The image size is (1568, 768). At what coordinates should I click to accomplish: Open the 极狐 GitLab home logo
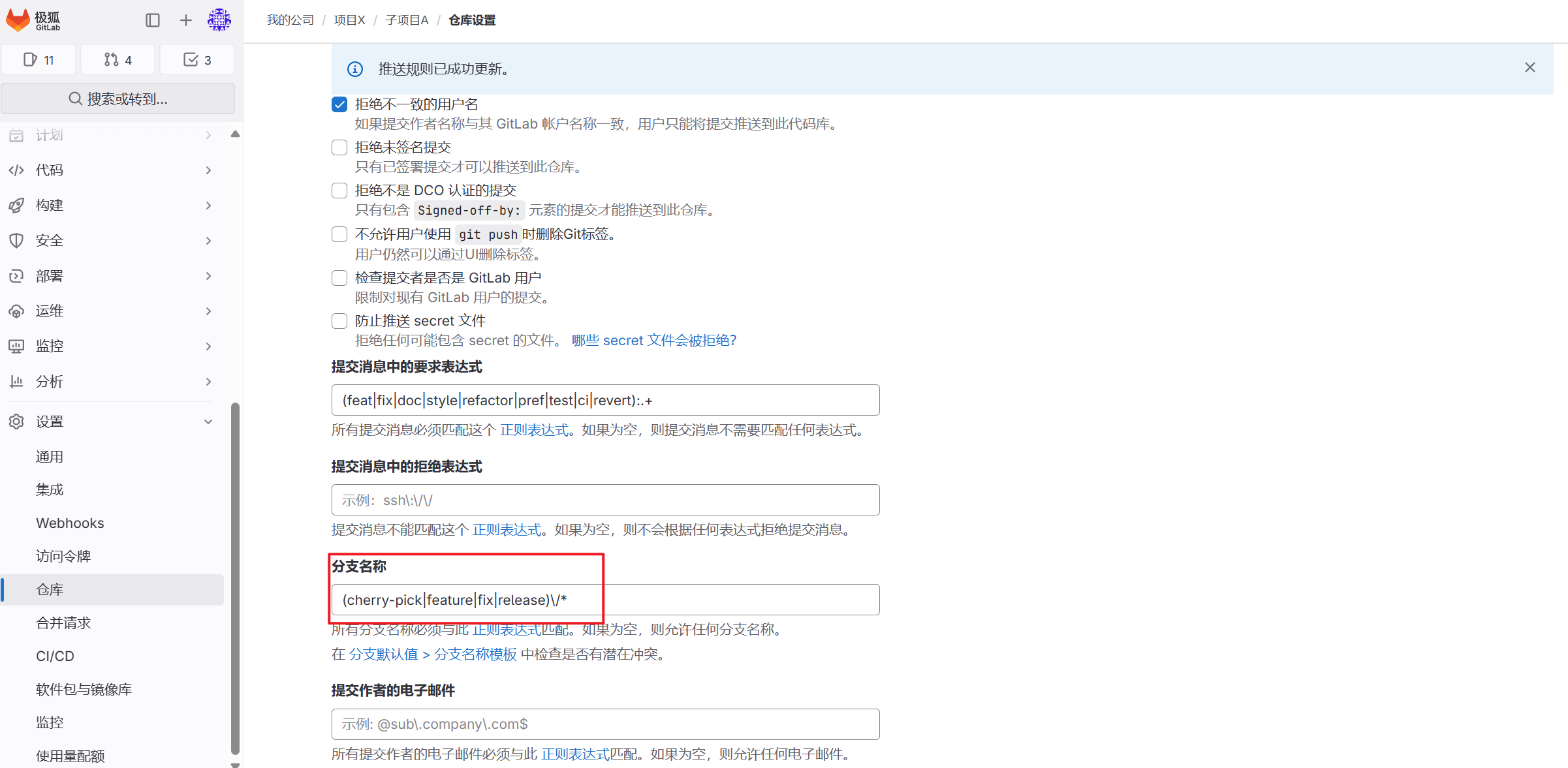click(x=33, y=20)
